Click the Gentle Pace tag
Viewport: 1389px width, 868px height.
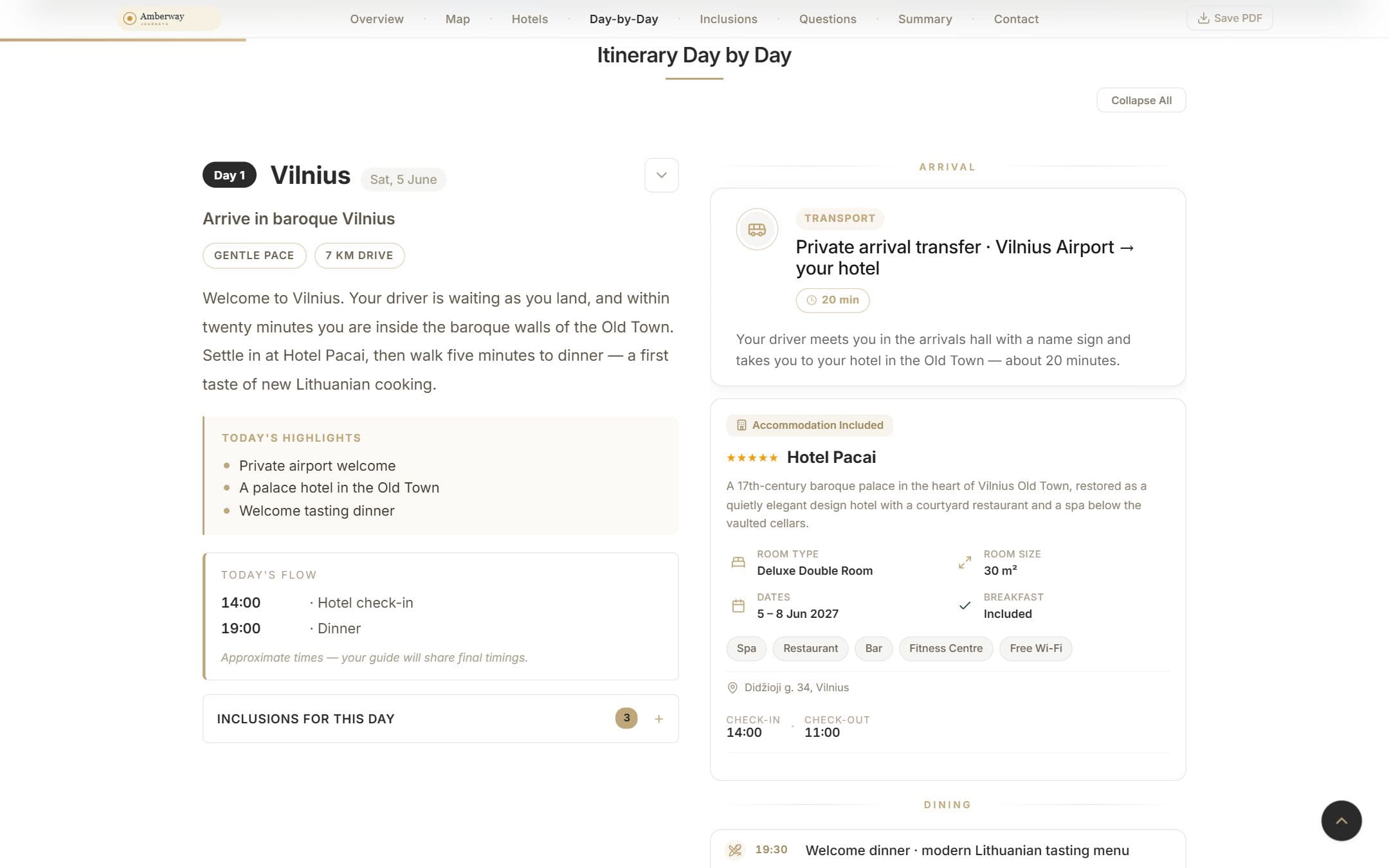point(254,255)
